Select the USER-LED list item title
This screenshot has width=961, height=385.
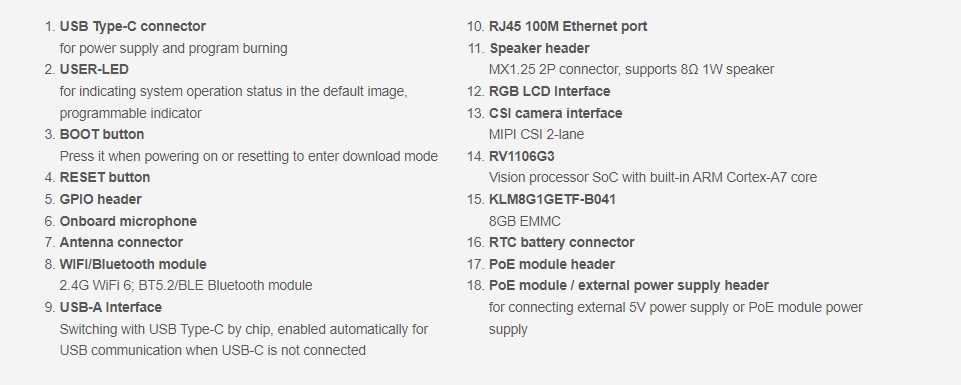pyautogui.click(x=94, y=69)
